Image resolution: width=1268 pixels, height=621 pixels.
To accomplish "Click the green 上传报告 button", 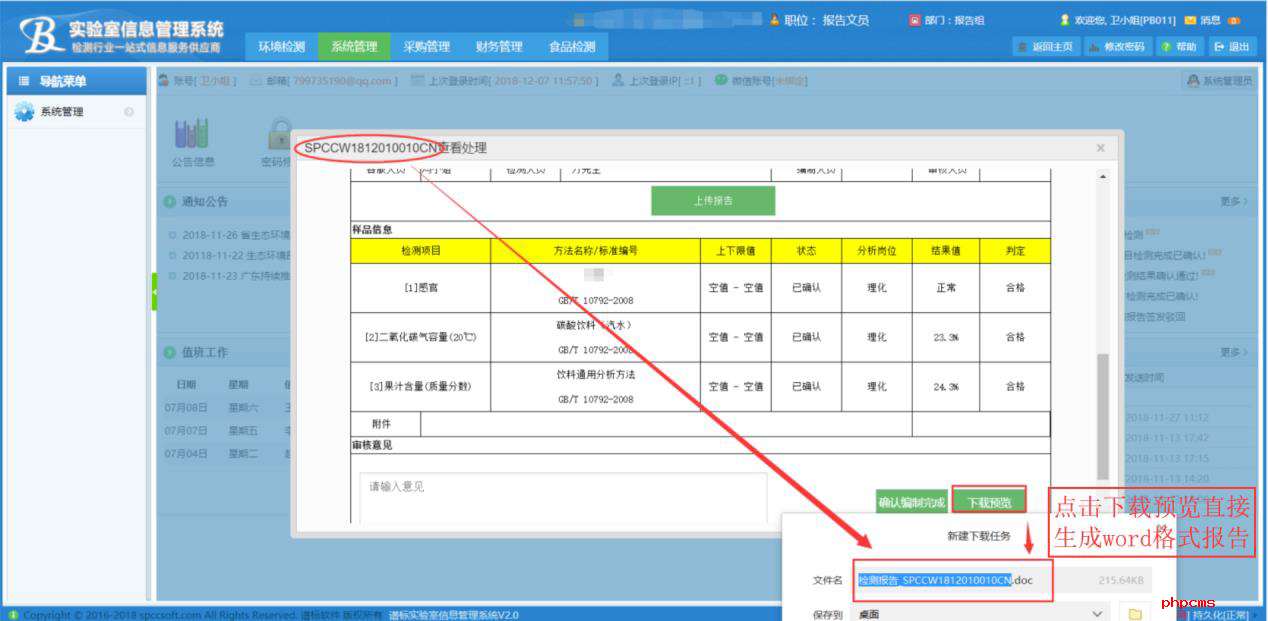I will (x=713, y=200).
